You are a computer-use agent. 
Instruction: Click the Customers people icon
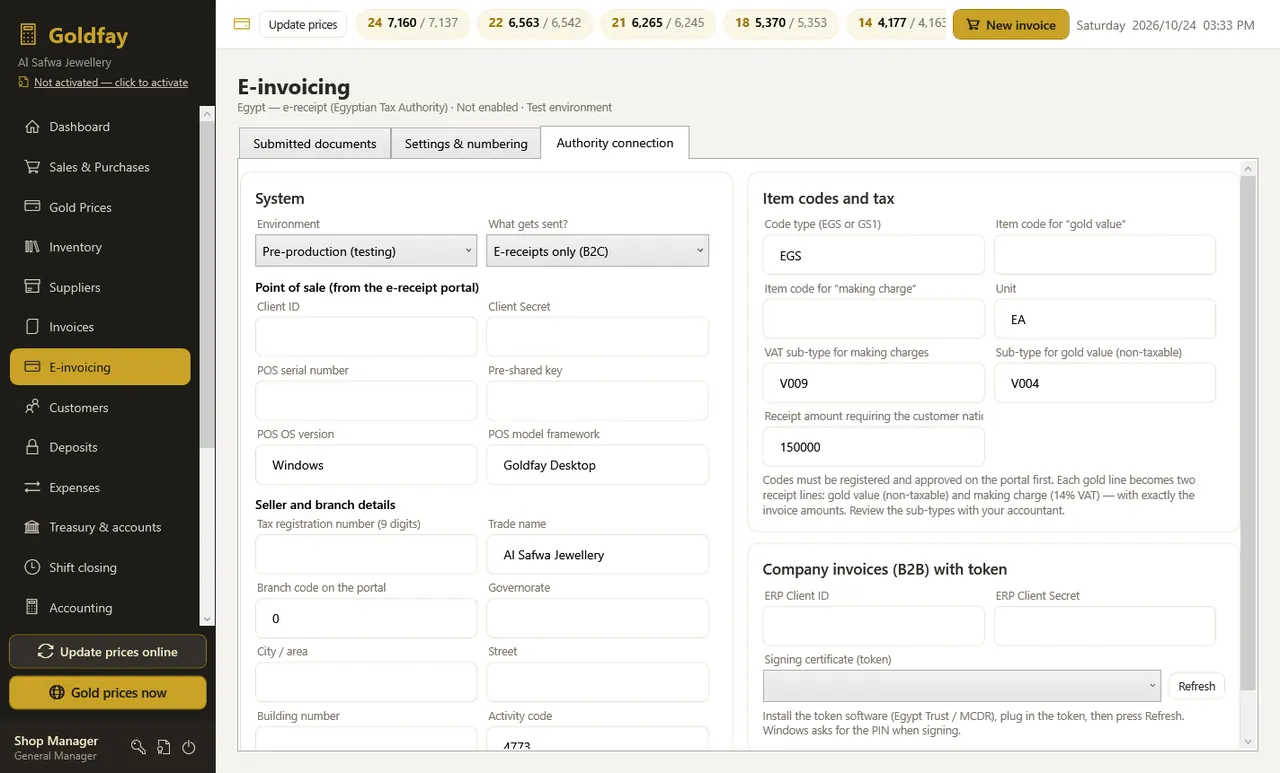31,407
